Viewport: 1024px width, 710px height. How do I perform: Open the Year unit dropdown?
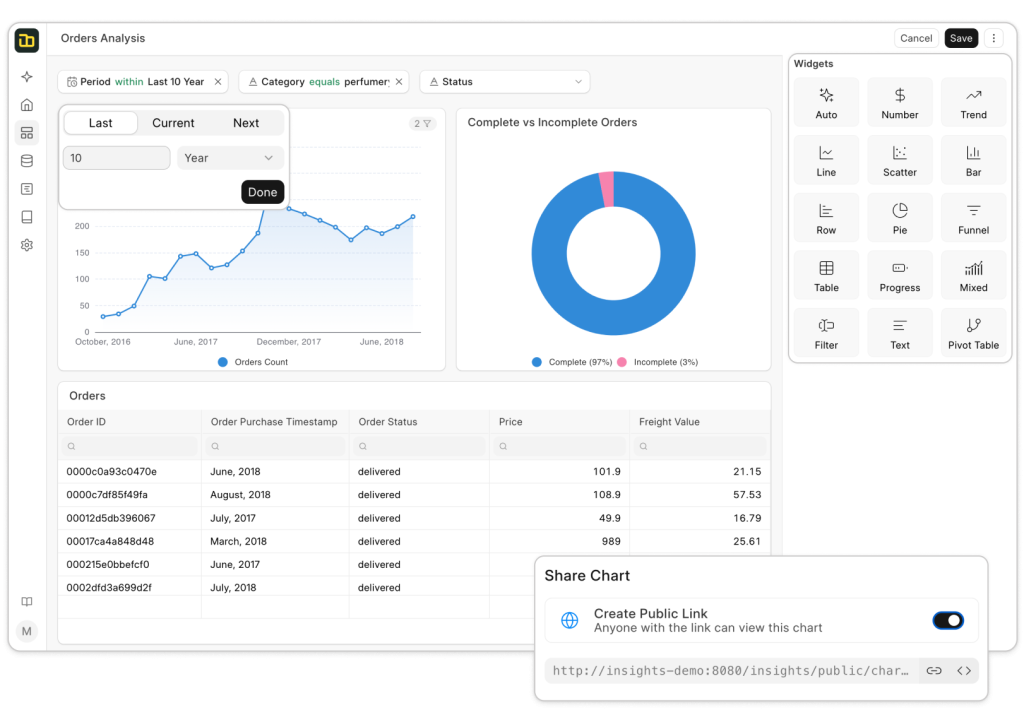[230, 158]
